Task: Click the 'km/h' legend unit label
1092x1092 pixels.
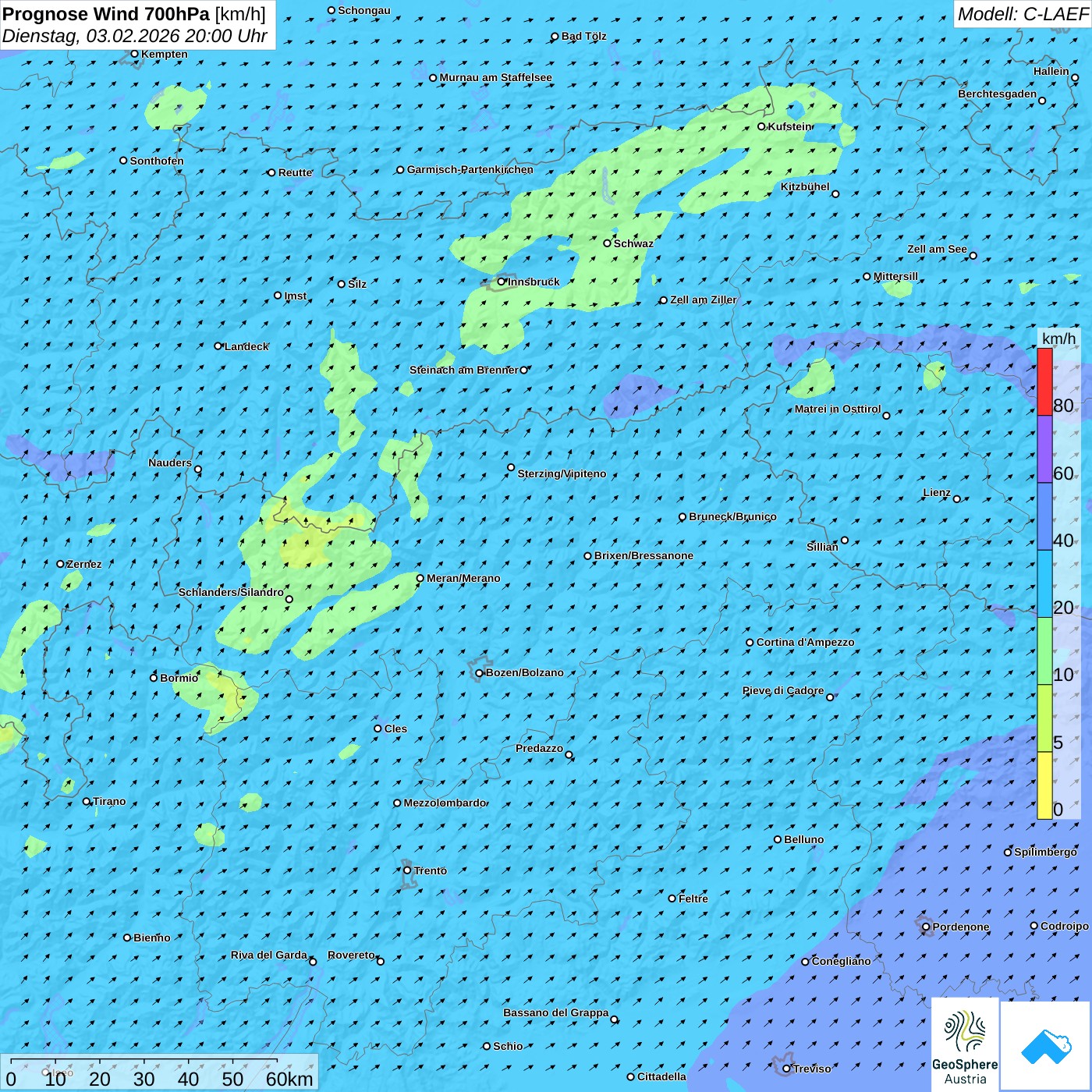Action: click(1058, 339)
